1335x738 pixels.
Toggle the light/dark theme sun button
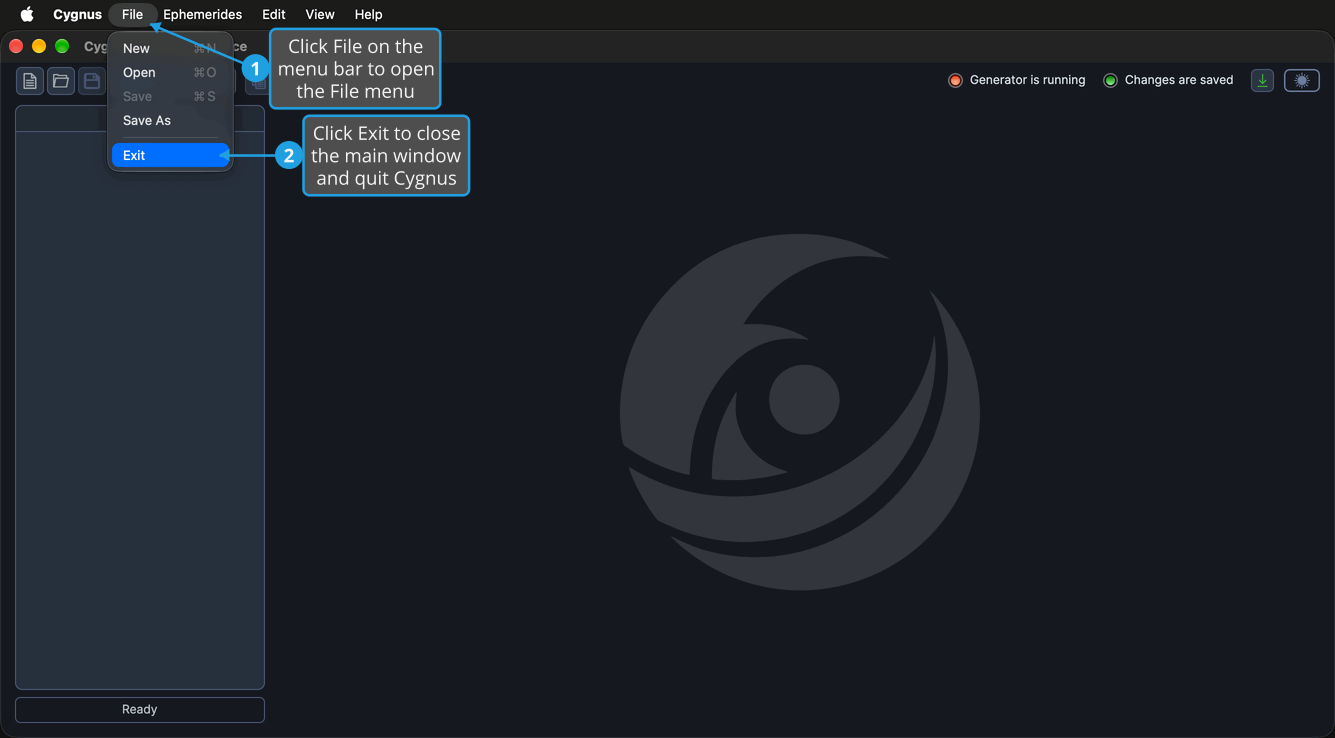click(x=1302, y=80)
